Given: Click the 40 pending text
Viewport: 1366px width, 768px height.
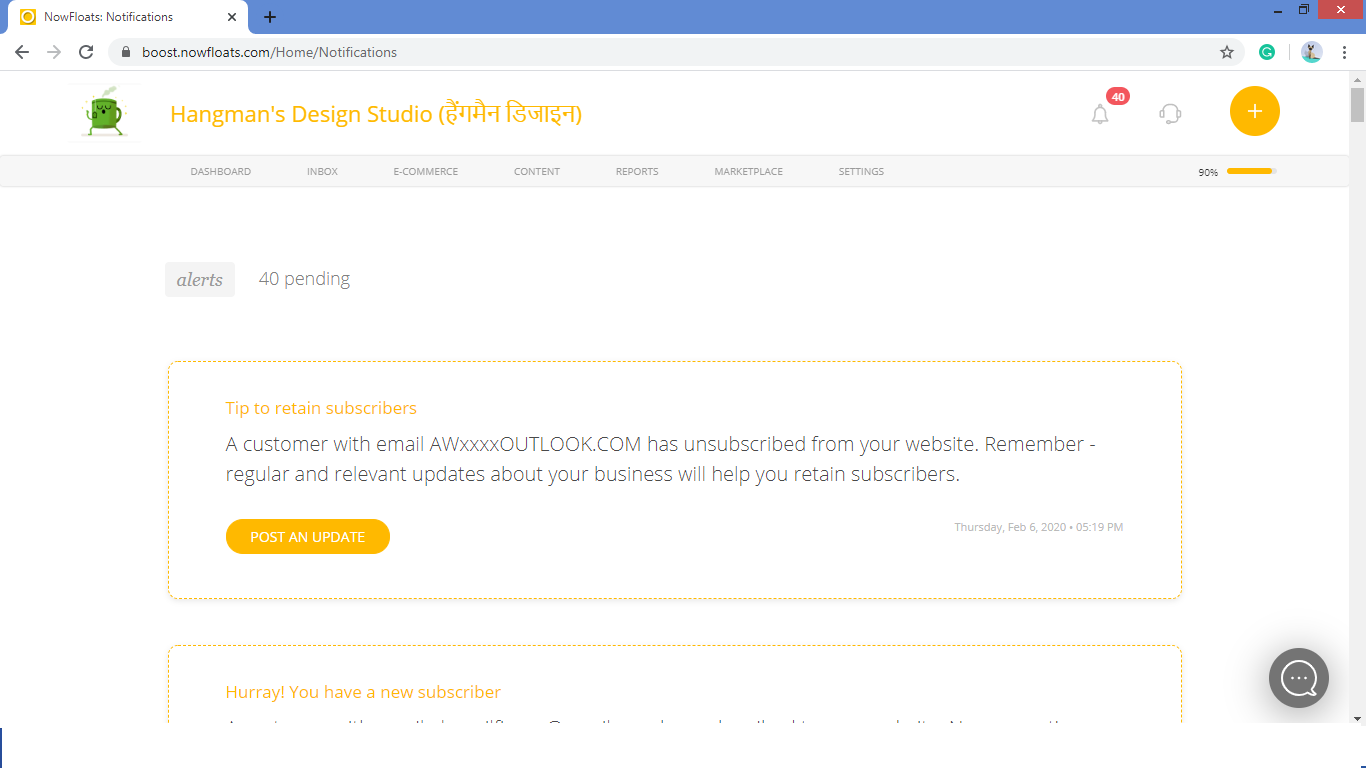Looking at the screenshot, I should 304,279.
